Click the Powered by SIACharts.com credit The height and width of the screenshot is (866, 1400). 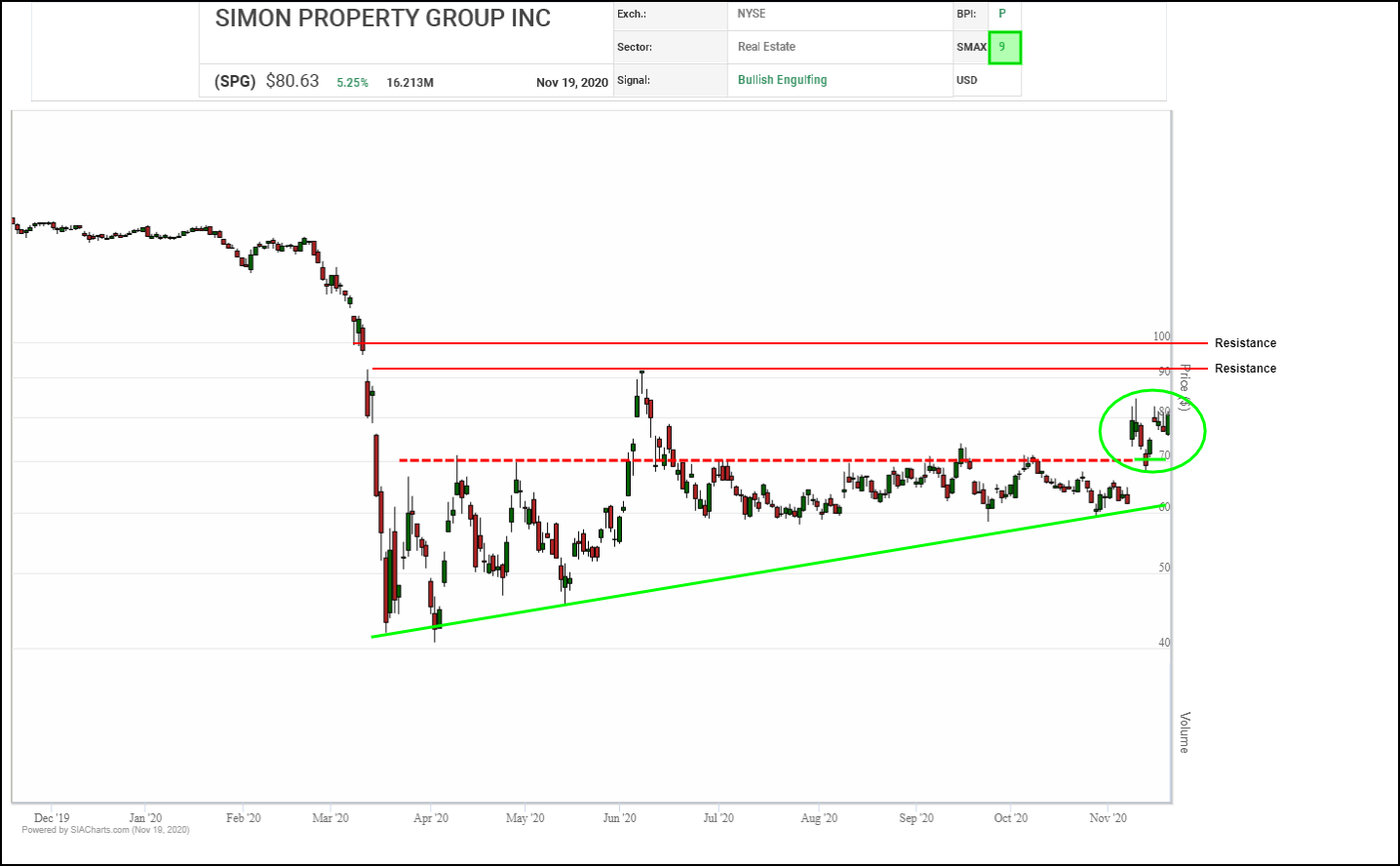tap(105, 830)
